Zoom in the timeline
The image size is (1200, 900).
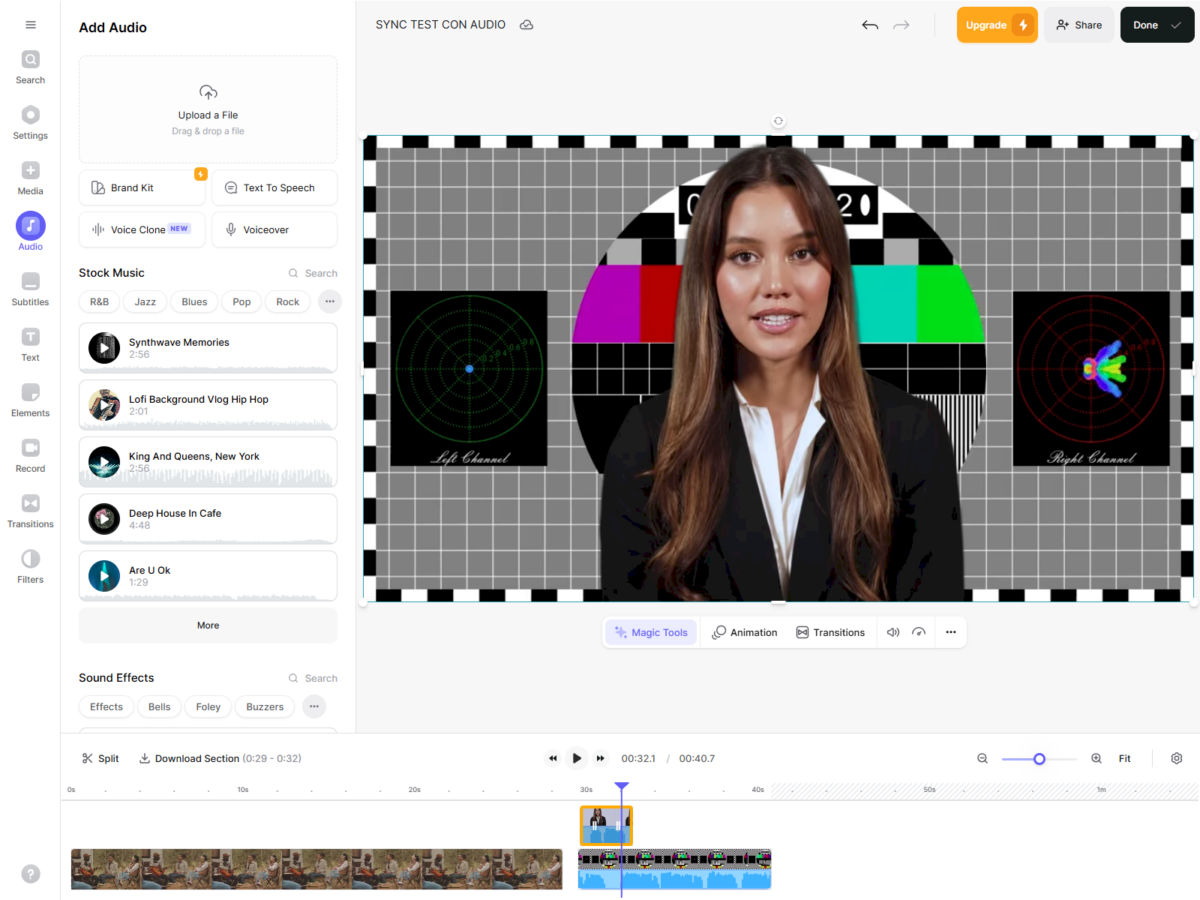[1096, 759]
